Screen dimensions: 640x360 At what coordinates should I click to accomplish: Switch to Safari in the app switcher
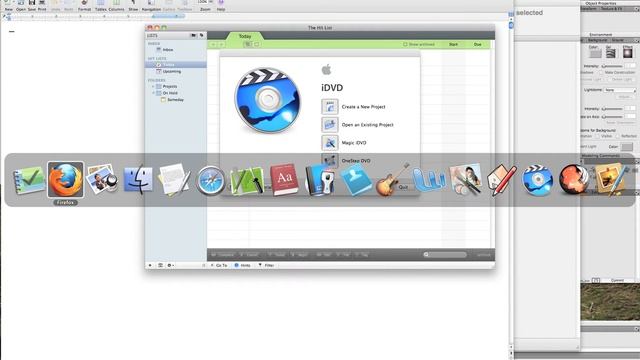(210, 180)
